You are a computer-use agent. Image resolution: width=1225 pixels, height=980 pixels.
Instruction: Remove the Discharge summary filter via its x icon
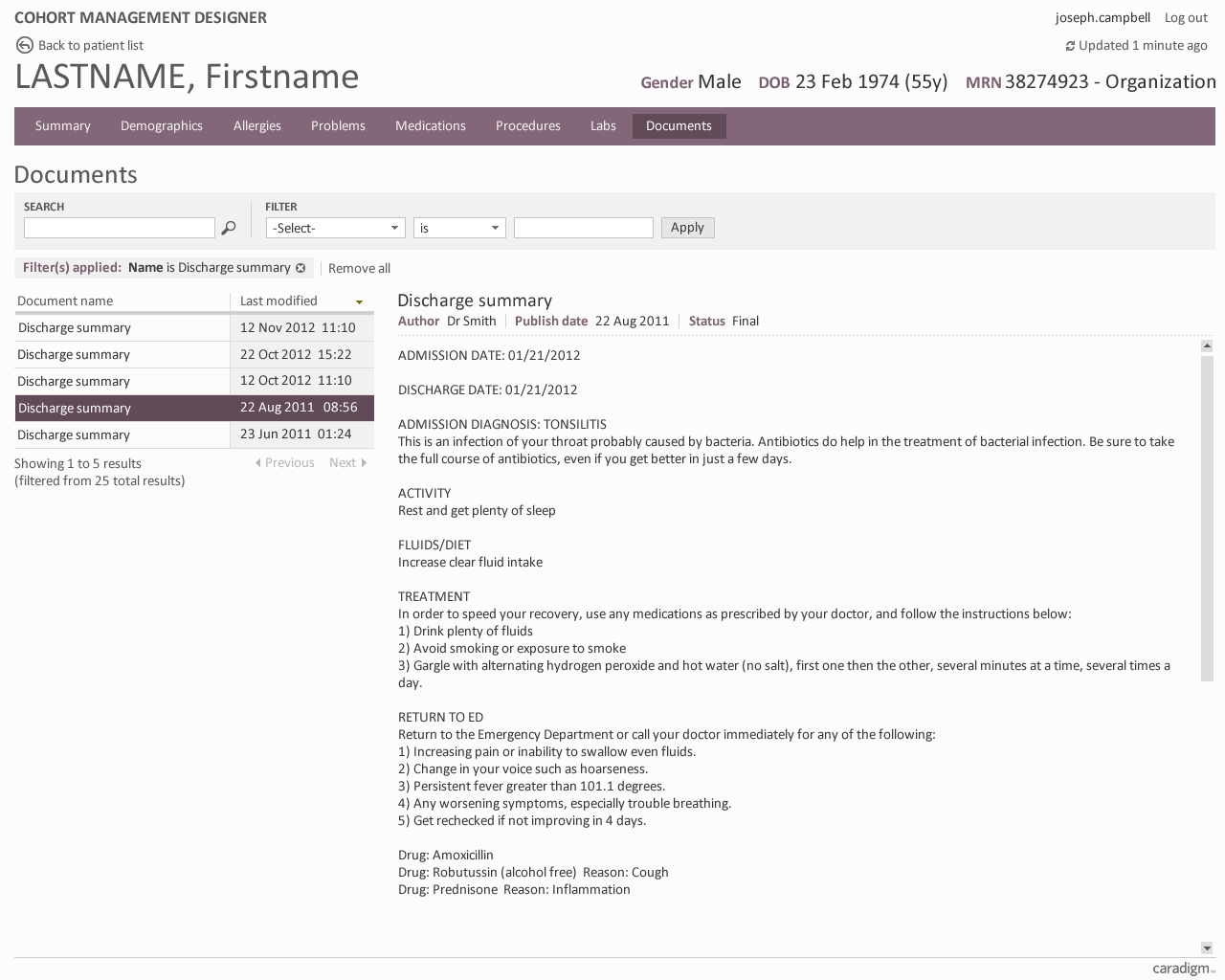coord(301,268)
